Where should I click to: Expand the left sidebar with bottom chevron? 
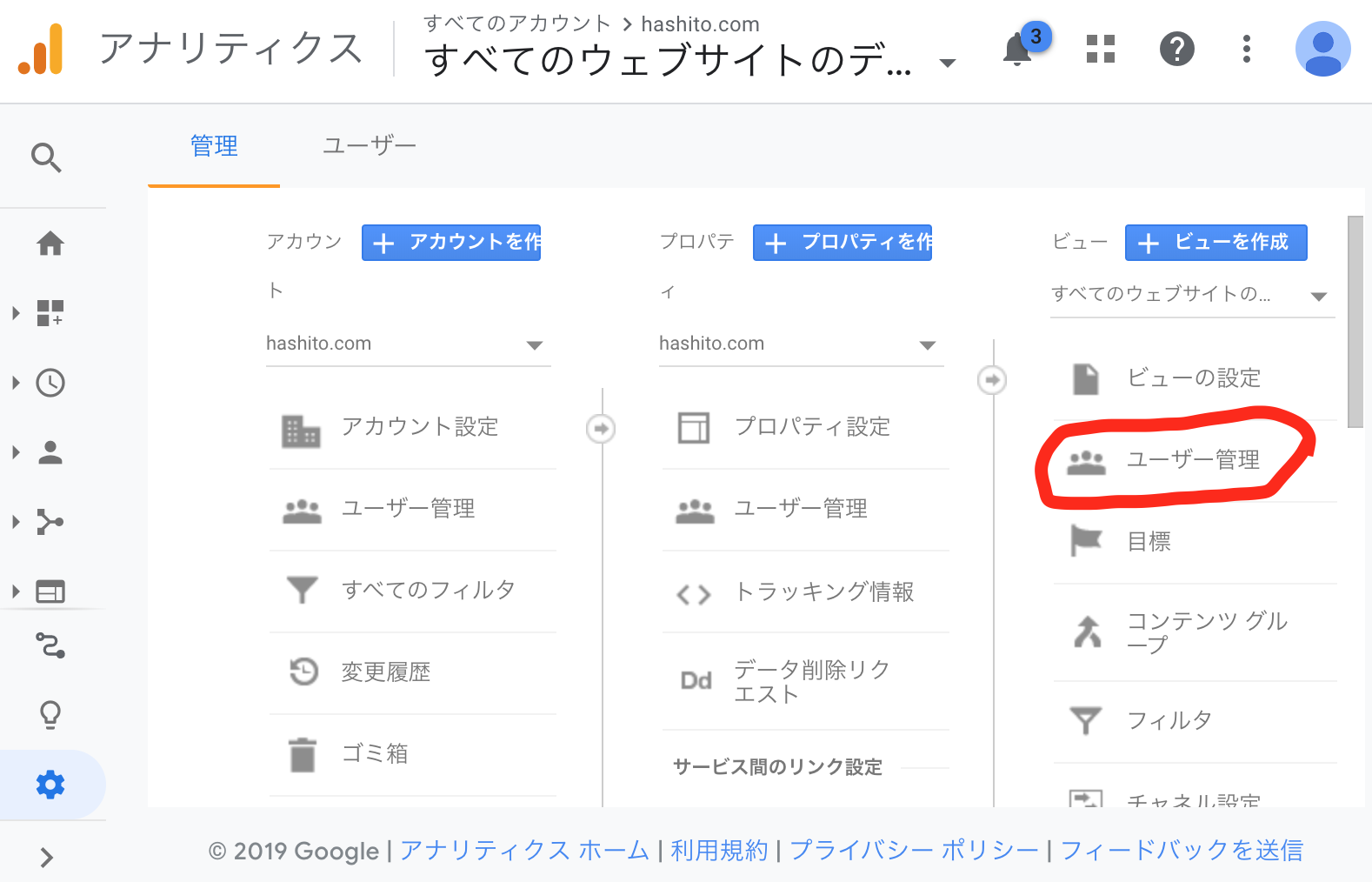coord(47,858)
